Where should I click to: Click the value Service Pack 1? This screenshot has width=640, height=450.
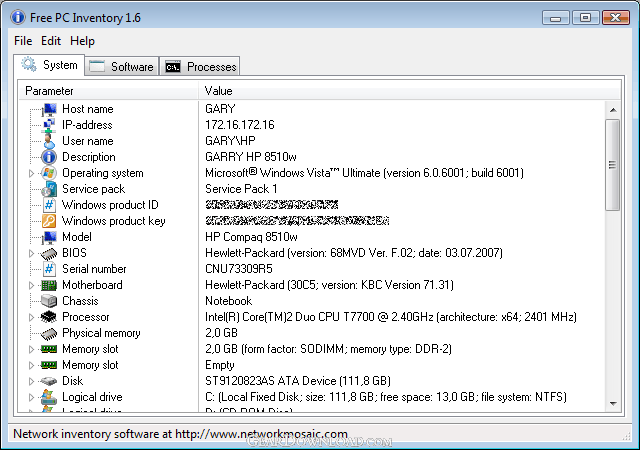point(241,189)
